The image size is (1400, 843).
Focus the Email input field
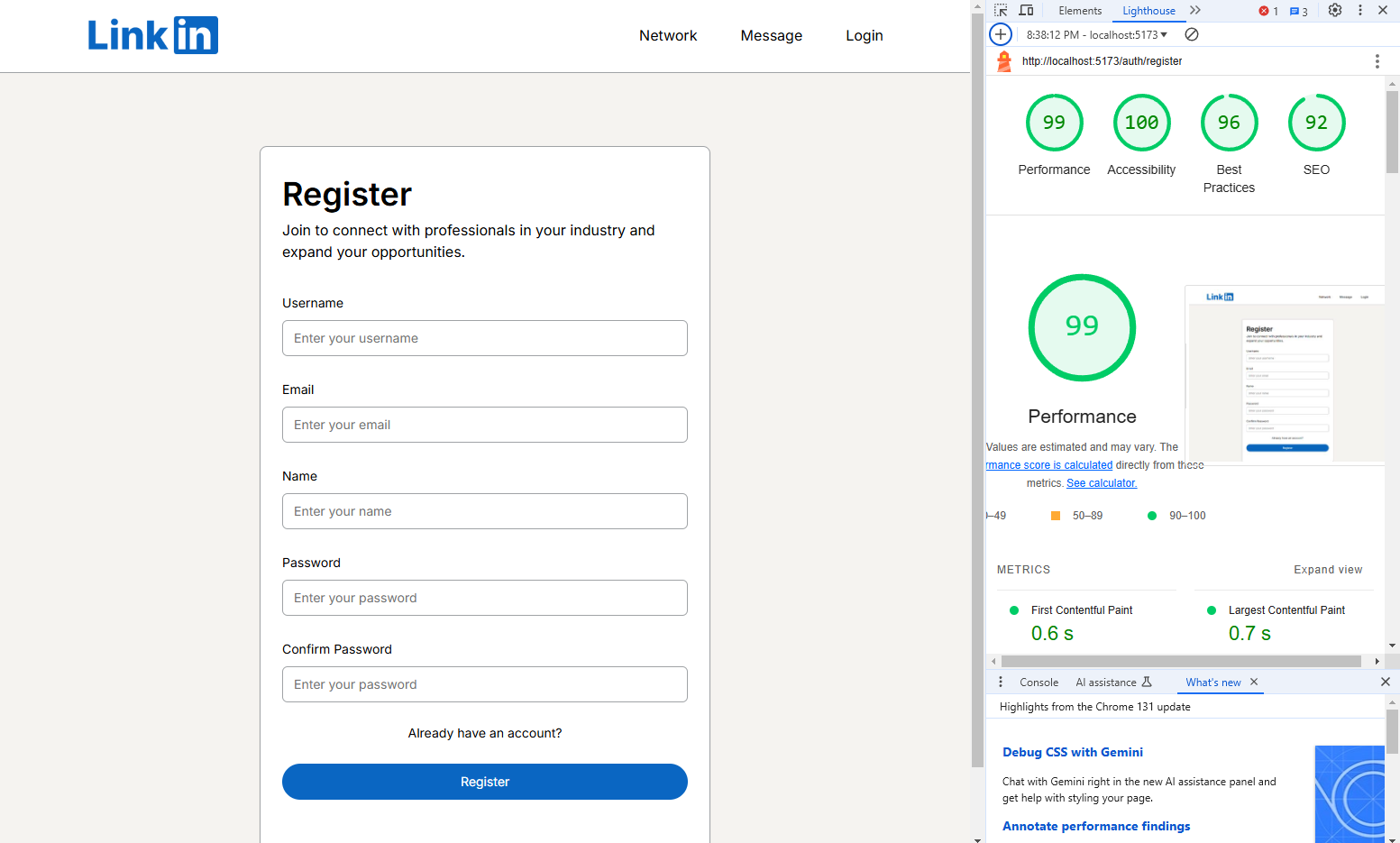click(485, 425)
